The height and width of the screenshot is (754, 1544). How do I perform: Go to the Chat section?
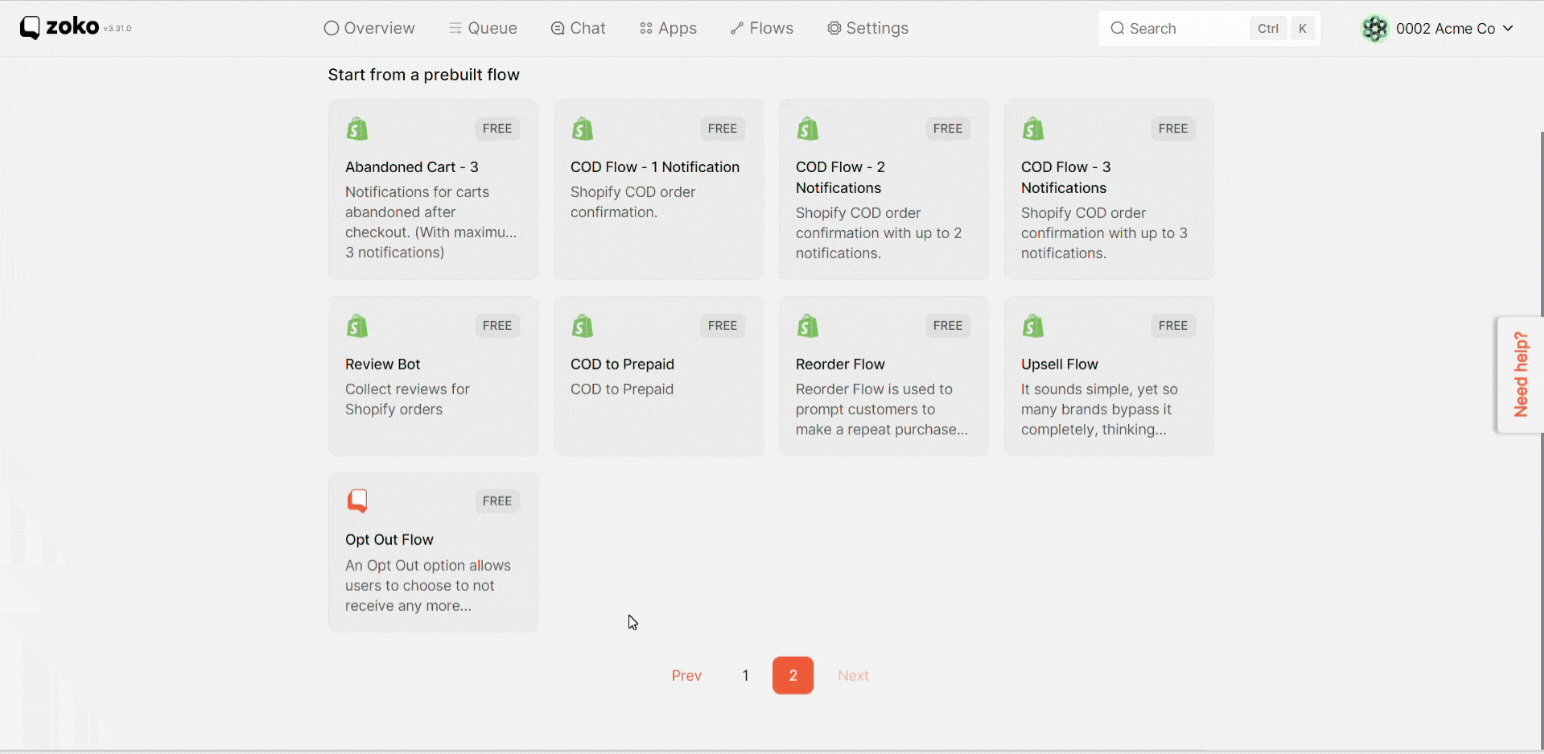point(578,28)
